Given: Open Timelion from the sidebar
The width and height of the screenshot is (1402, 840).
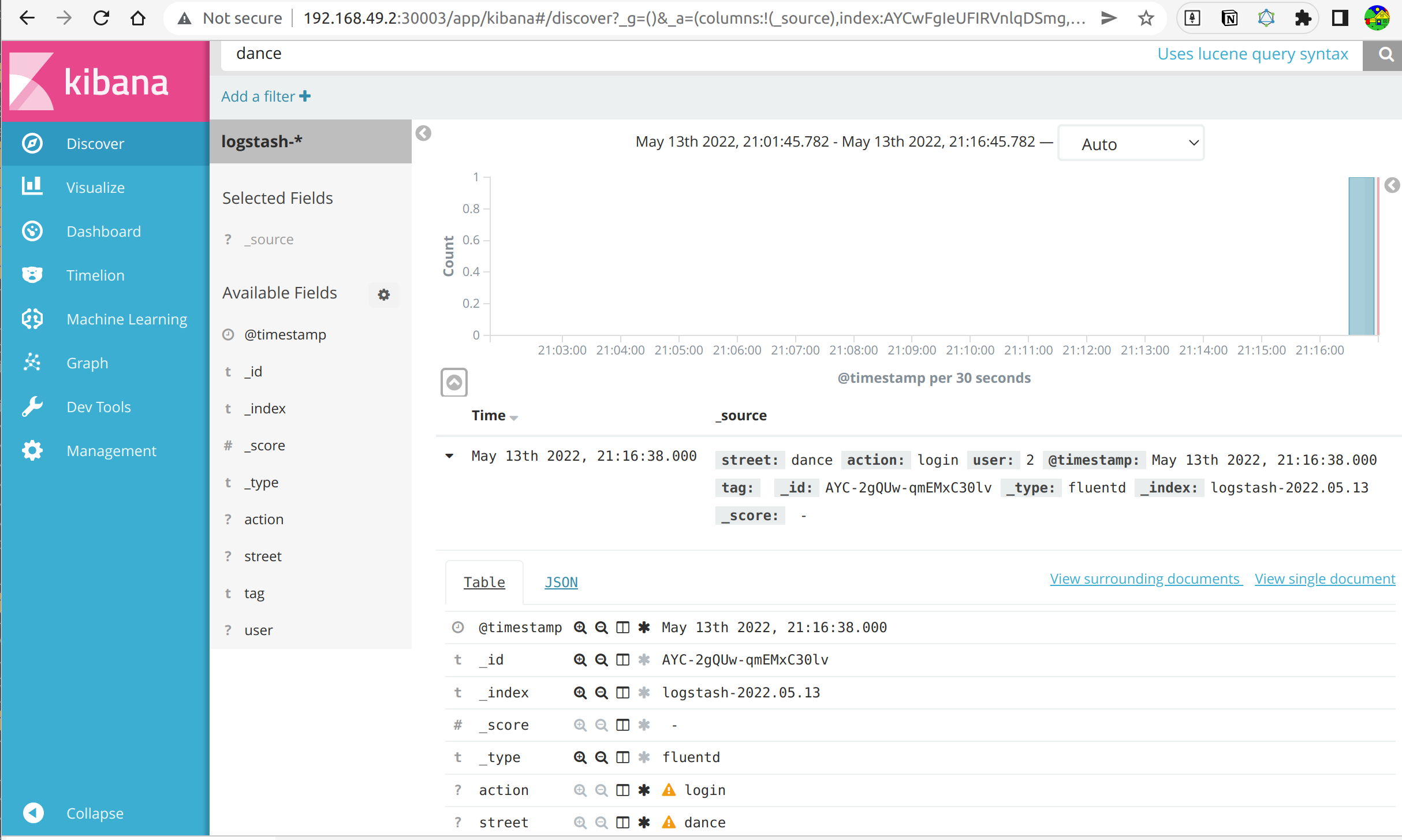Looking at the screenshot, I should 95,275.
